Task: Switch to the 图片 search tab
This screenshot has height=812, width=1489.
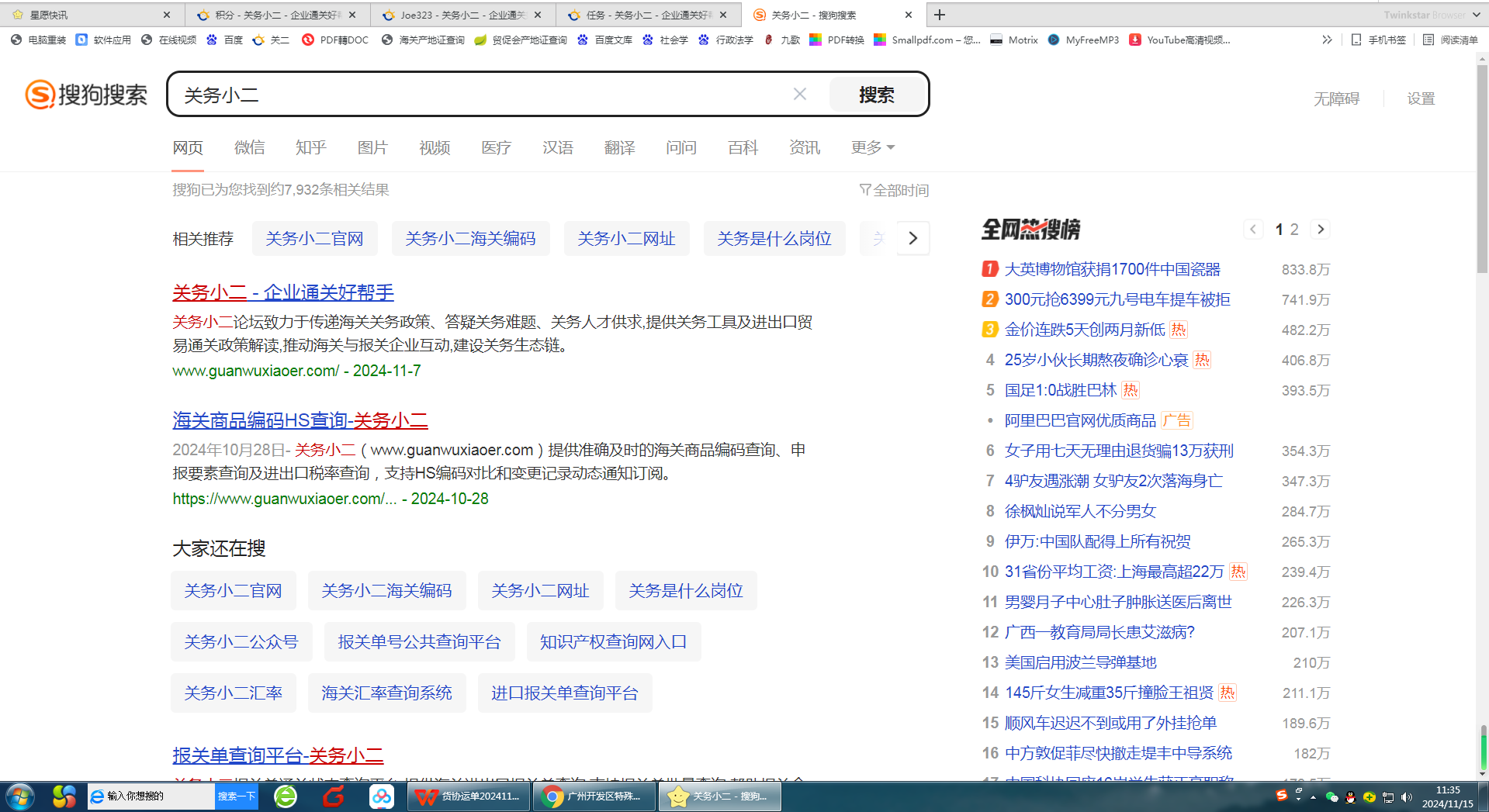Action: tap(372, 147)
